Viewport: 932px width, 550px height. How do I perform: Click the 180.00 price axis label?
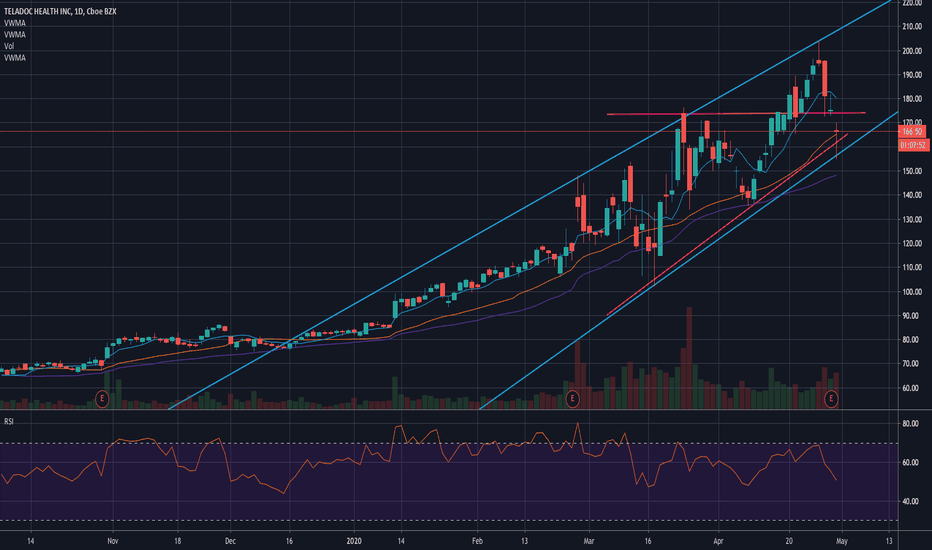tap(912, 99)
